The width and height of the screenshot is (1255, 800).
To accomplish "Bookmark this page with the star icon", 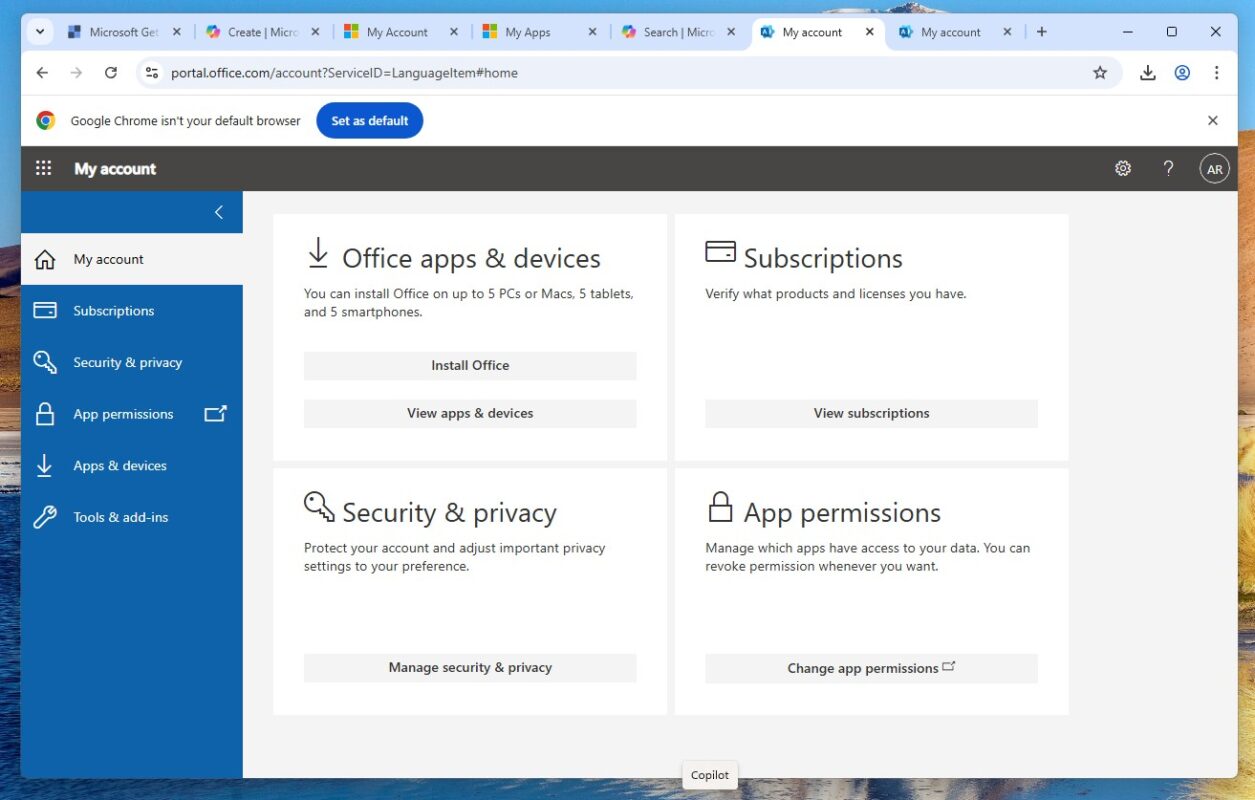I will click(1100, 73).
